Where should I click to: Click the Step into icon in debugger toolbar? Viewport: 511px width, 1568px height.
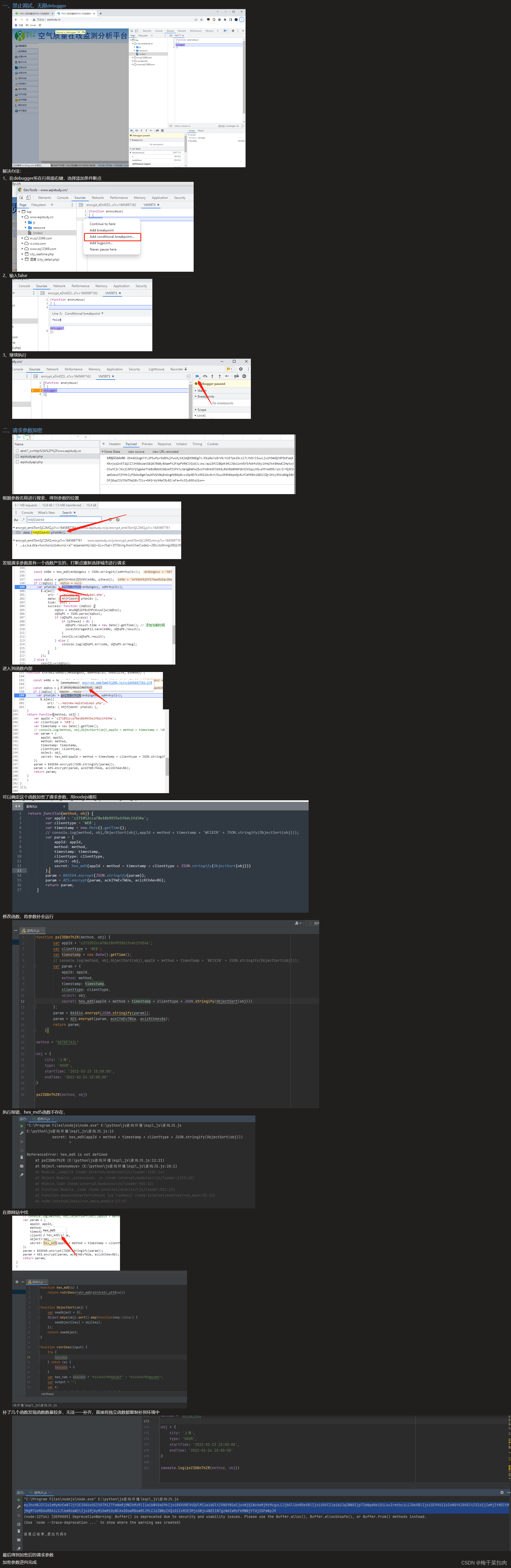point(212,376)
